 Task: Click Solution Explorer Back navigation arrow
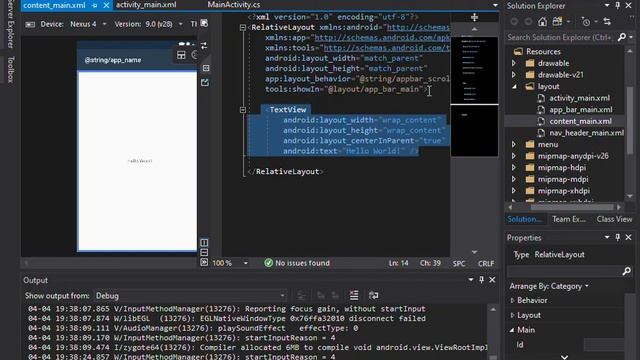(514, 22)
